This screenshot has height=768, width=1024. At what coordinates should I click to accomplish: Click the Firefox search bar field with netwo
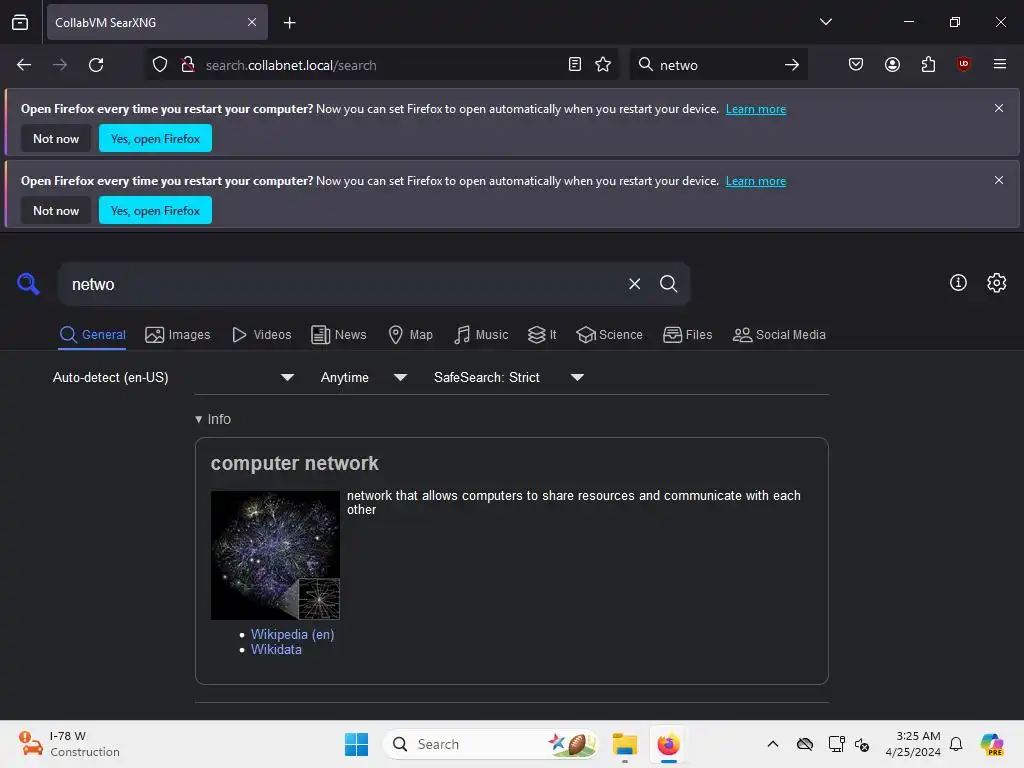[718, 65]
